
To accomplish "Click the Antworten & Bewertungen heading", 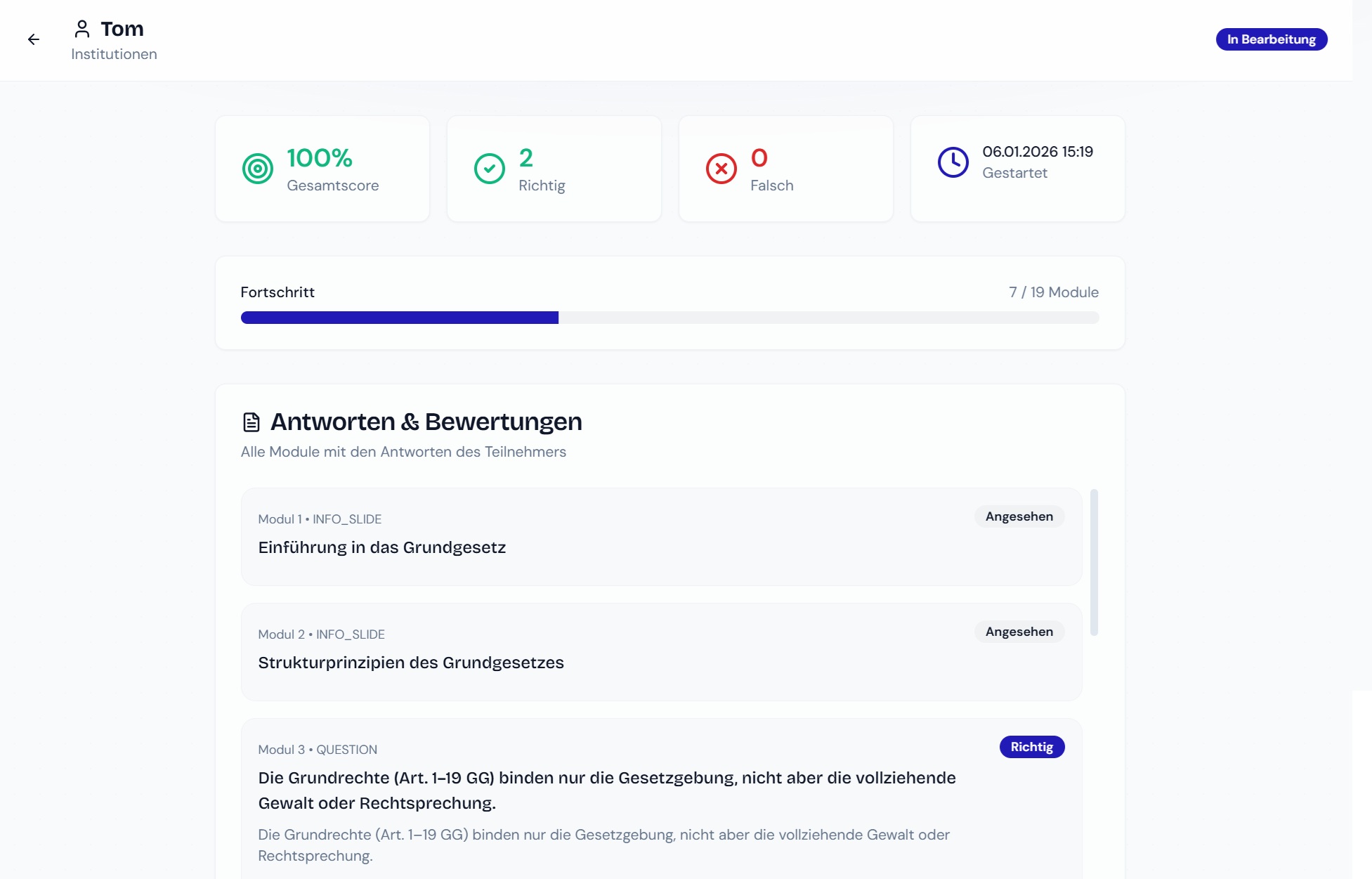I will click(x=426, y=422).
